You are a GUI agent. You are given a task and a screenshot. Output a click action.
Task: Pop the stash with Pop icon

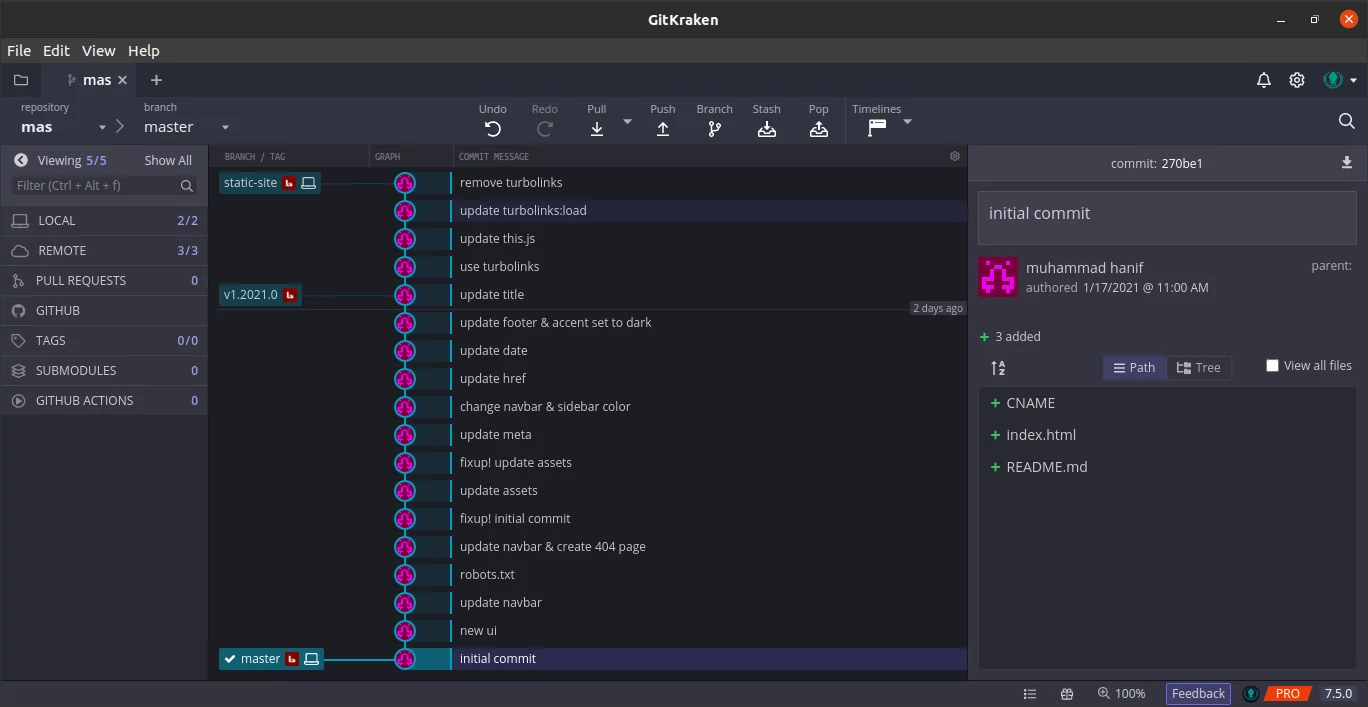[x=819, y=128]
